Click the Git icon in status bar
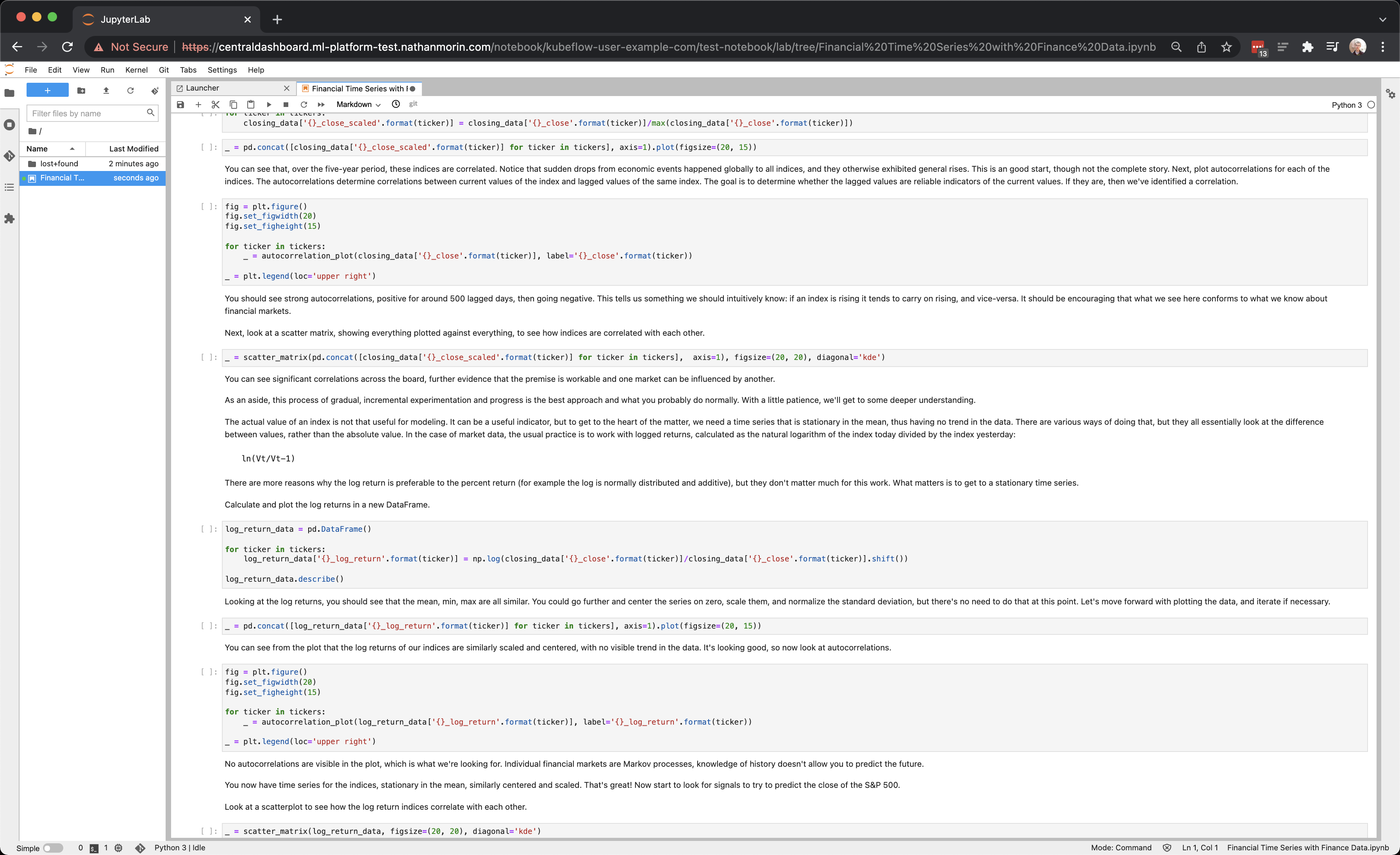The width and height of the screenshot is (1400, 855). tap(140, 848)
